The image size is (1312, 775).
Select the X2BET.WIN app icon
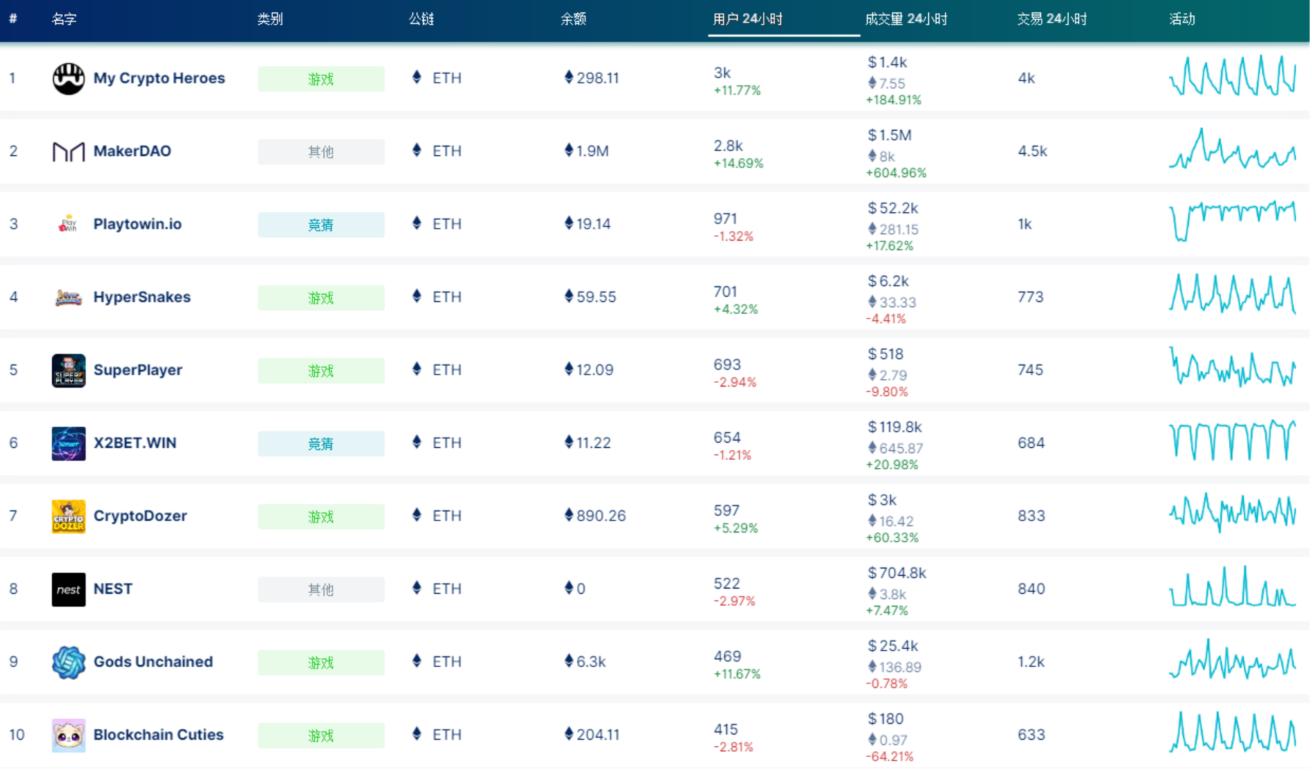click(x=66, y=443)
